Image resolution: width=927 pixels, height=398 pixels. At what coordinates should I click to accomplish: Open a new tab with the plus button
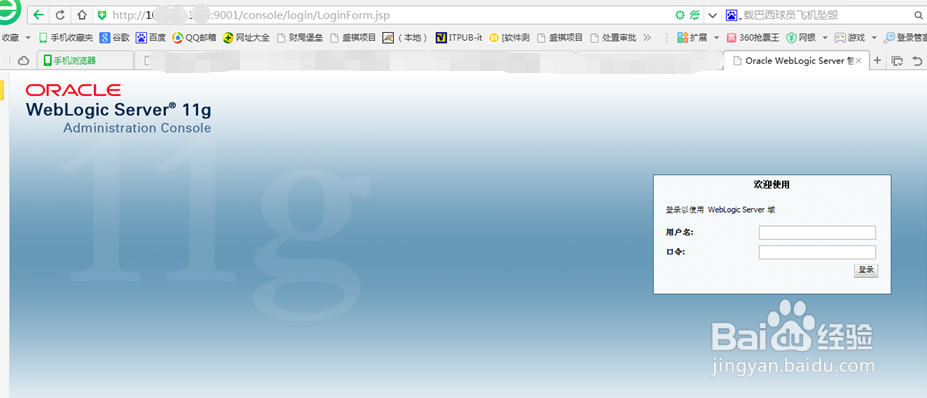pos(877,60)
